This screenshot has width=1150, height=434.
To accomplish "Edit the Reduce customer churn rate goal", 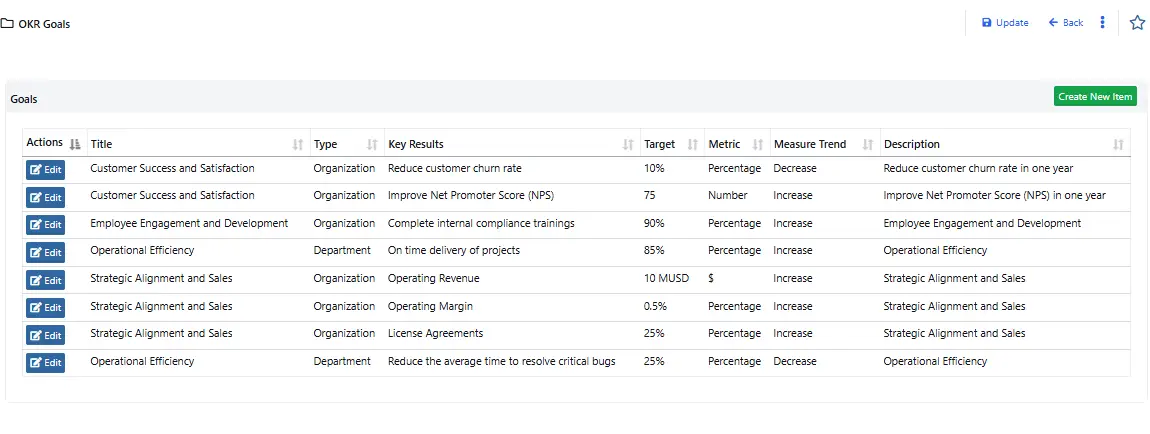I will click(x=45, y=170).
